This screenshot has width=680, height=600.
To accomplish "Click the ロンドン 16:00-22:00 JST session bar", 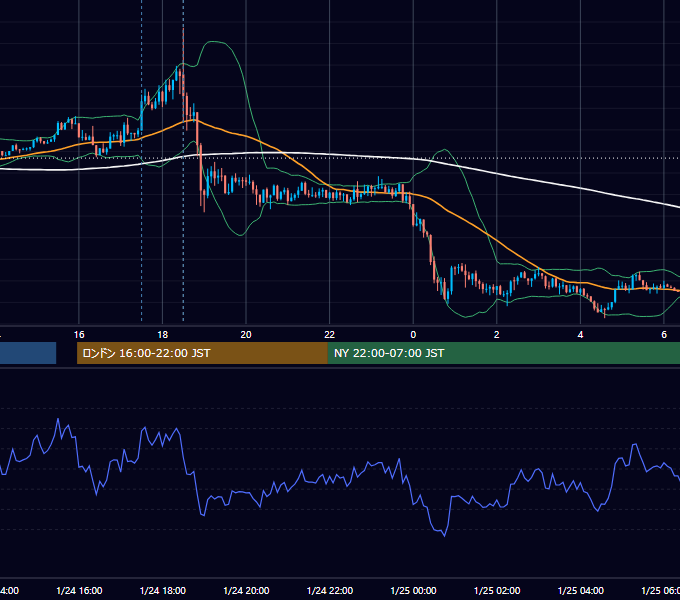I will 202,353.
